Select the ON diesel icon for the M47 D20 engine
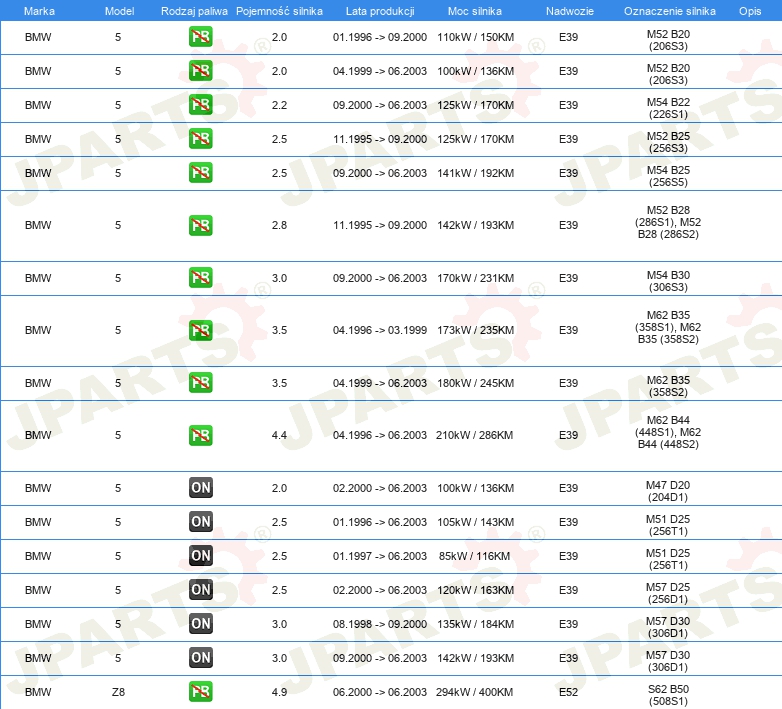 point(200,488)
